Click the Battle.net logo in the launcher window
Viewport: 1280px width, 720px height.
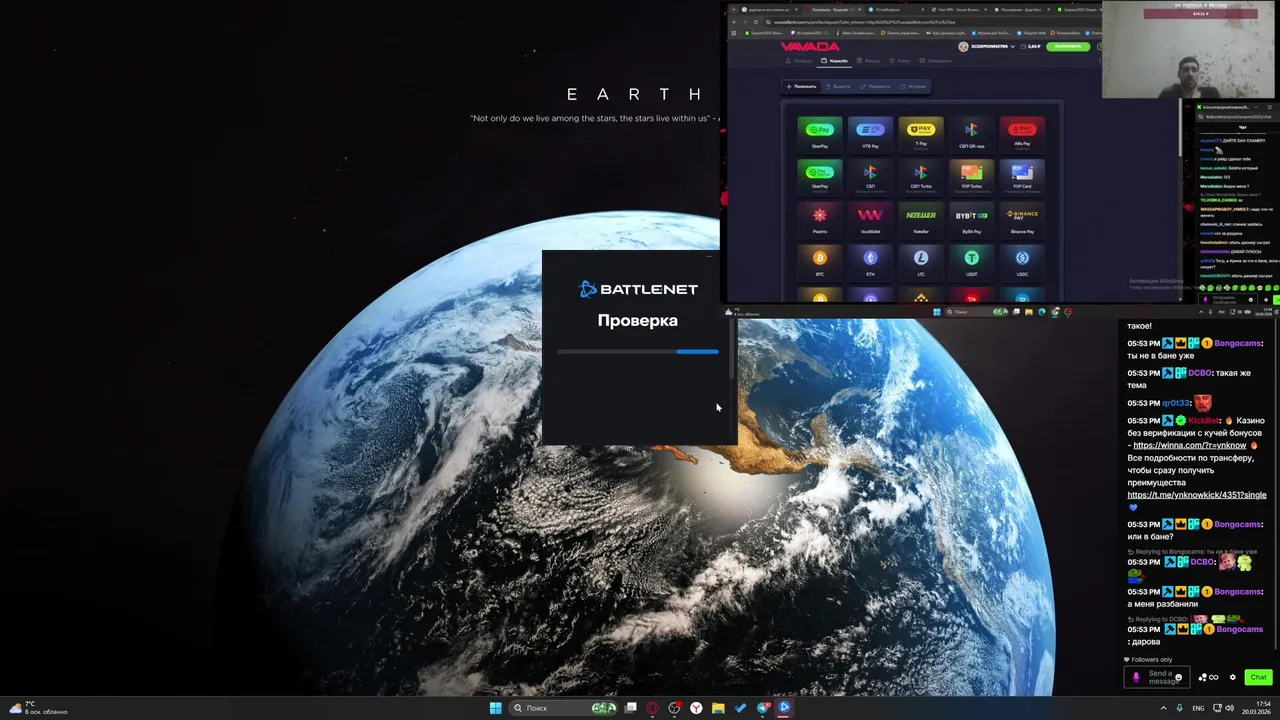coord(638,289)
